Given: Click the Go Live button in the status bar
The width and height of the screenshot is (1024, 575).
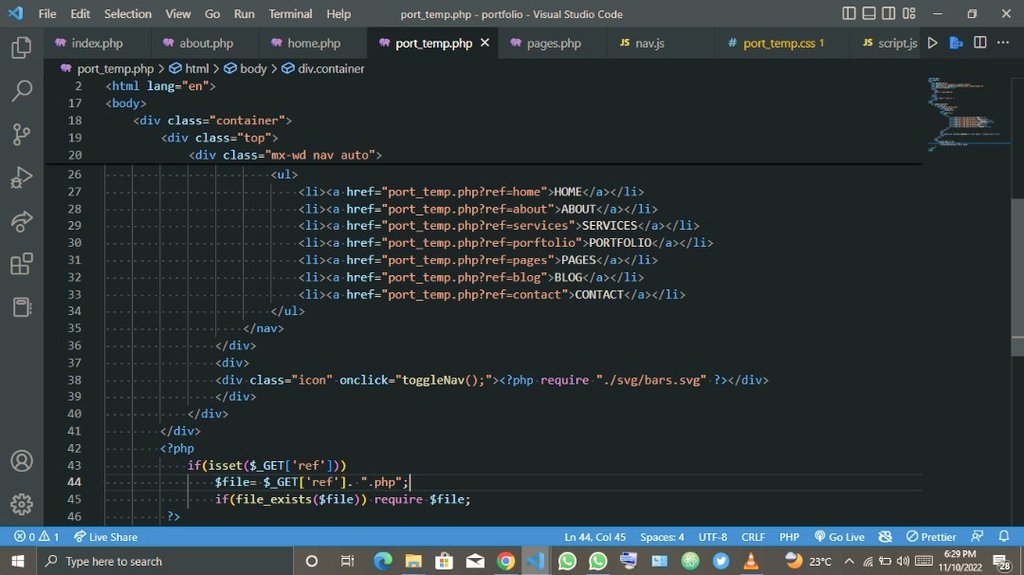Looking at the screenshot, I should click(x=839, y=536).
